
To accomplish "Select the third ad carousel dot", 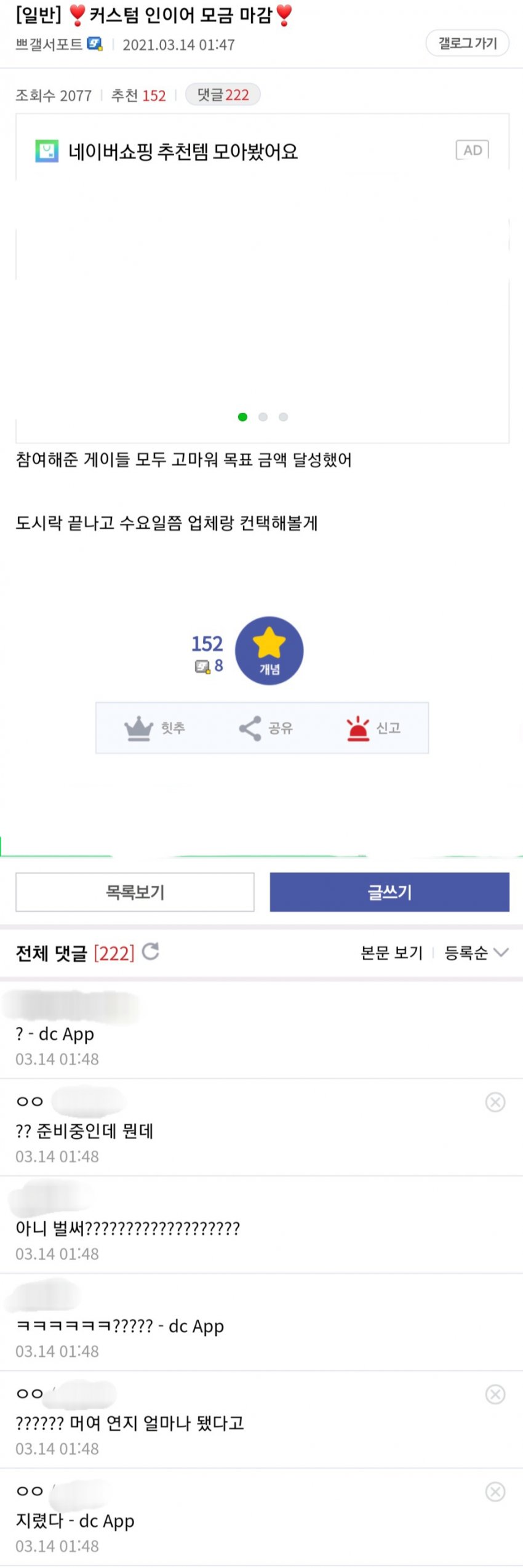I will (283, 417).
